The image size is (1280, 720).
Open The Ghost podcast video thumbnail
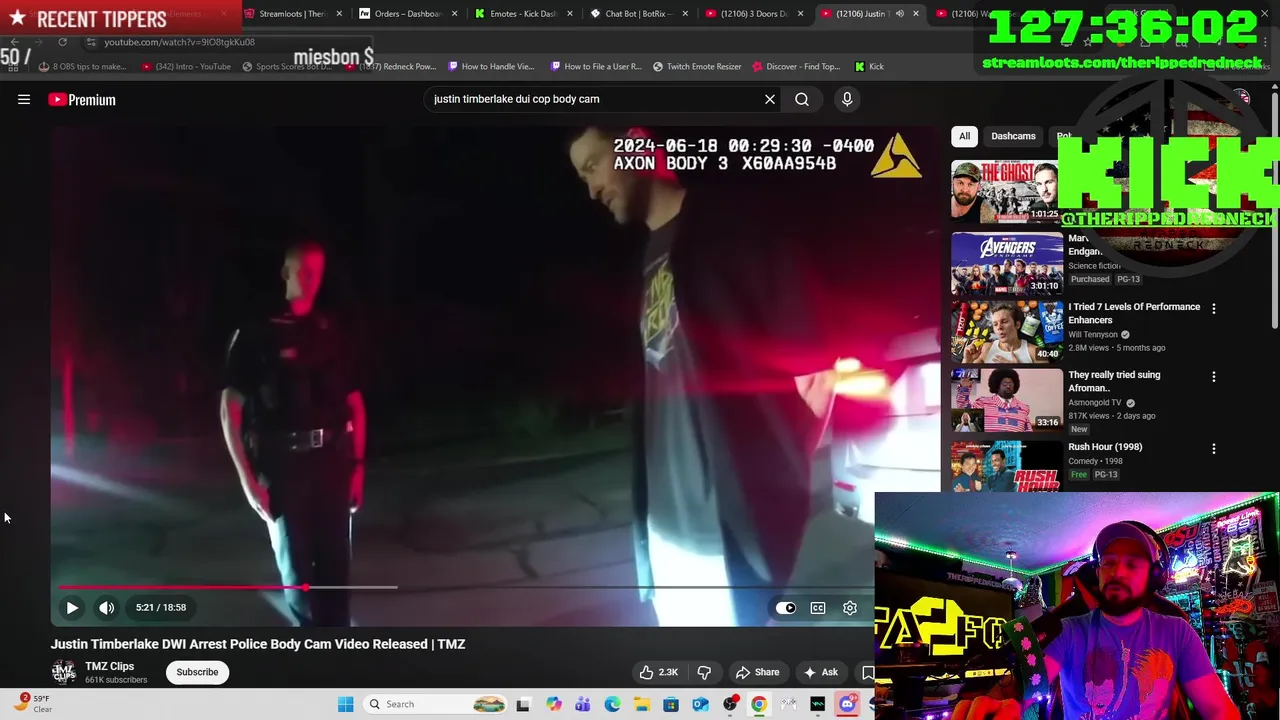pyautogui.click(x=1006, y=191)
